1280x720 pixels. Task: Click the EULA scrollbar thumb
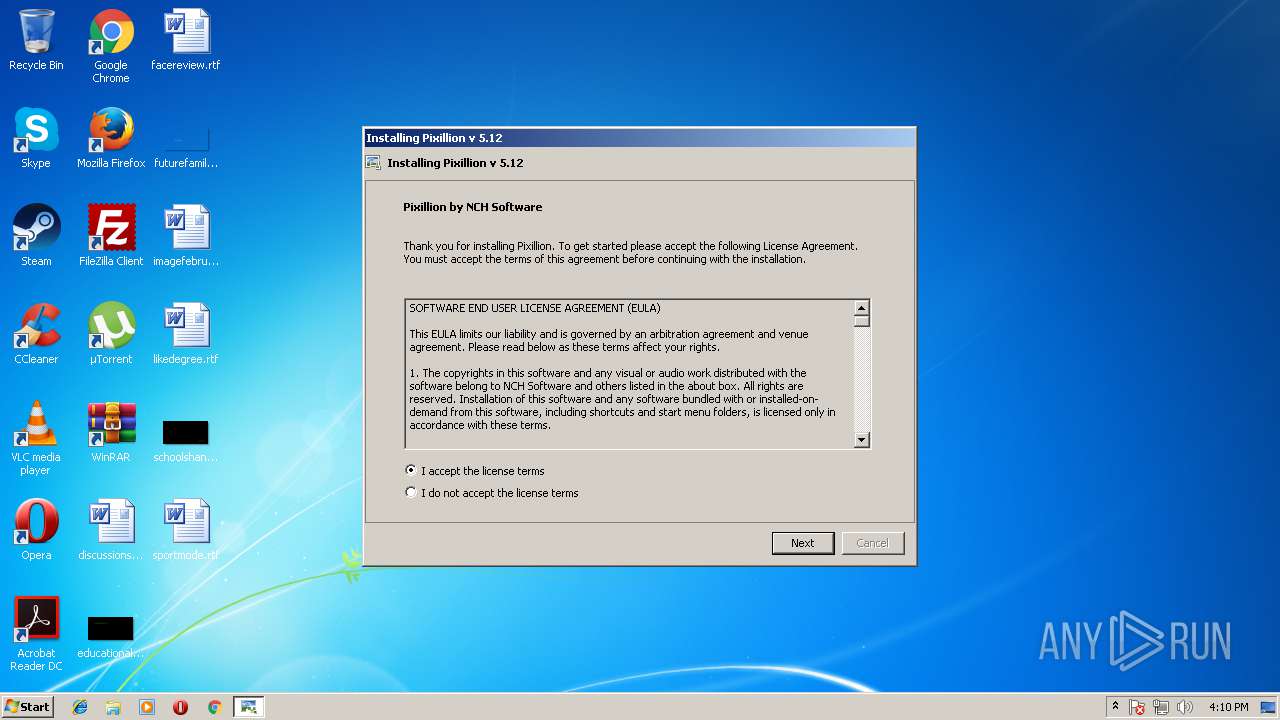[x=862, y=321]
